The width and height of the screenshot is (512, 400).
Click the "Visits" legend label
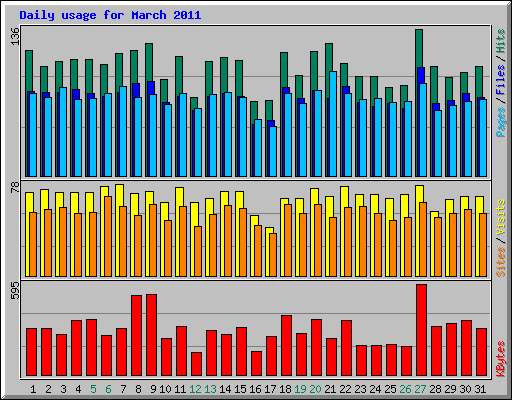[x=501, y=218]
